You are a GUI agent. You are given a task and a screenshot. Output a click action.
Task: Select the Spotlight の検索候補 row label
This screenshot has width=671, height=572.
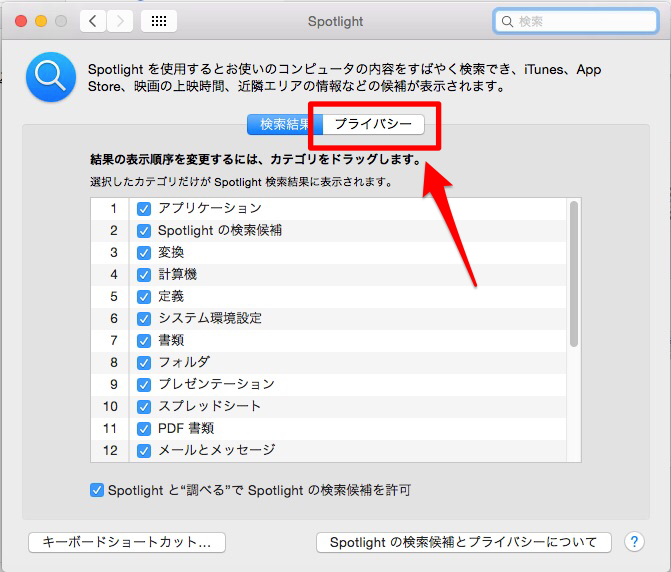[220, 231]
